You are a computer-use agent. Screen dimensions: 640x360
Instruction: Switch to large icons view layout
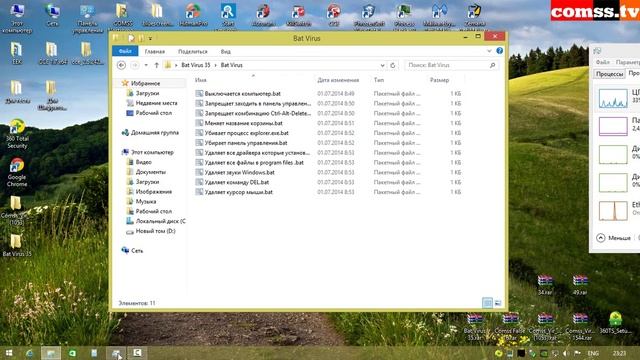tap(498, 303)
